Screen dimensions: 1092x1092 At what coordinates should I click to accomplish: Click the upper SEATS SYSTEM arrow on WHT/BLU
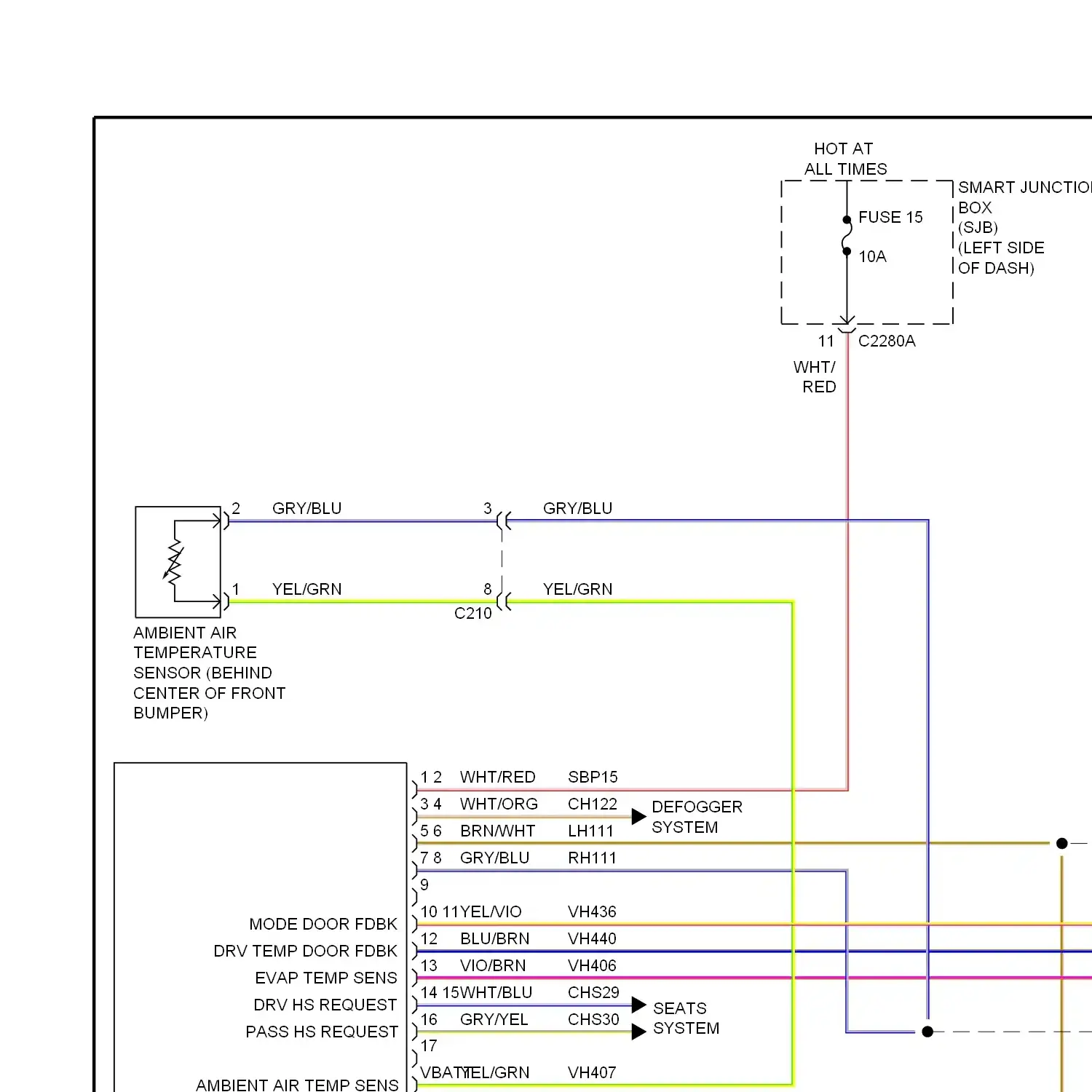tap(638, 1005)
